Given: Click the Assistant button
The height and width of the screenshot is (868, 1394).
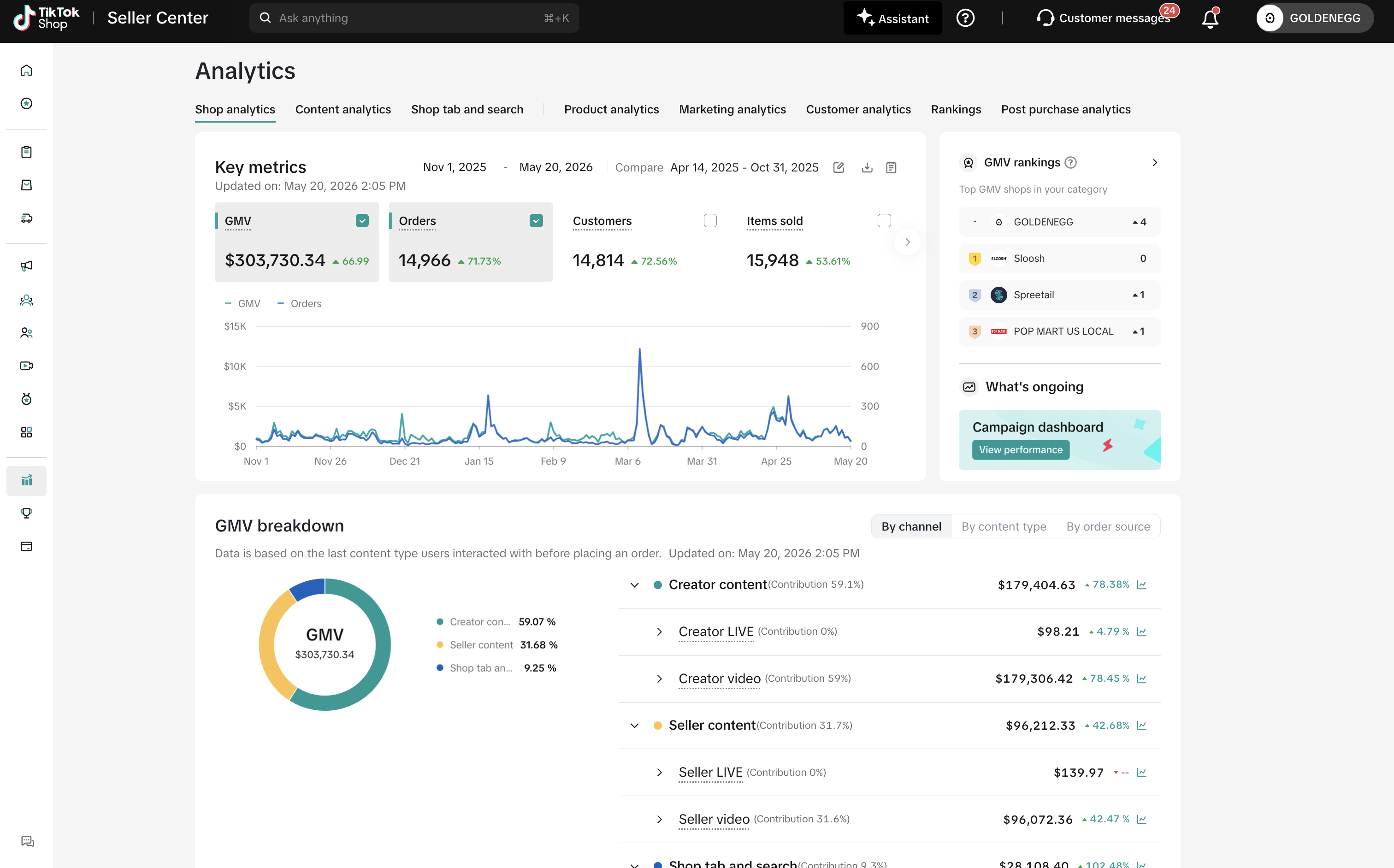Looking at the screenshot, I should (x=892, y=18).
